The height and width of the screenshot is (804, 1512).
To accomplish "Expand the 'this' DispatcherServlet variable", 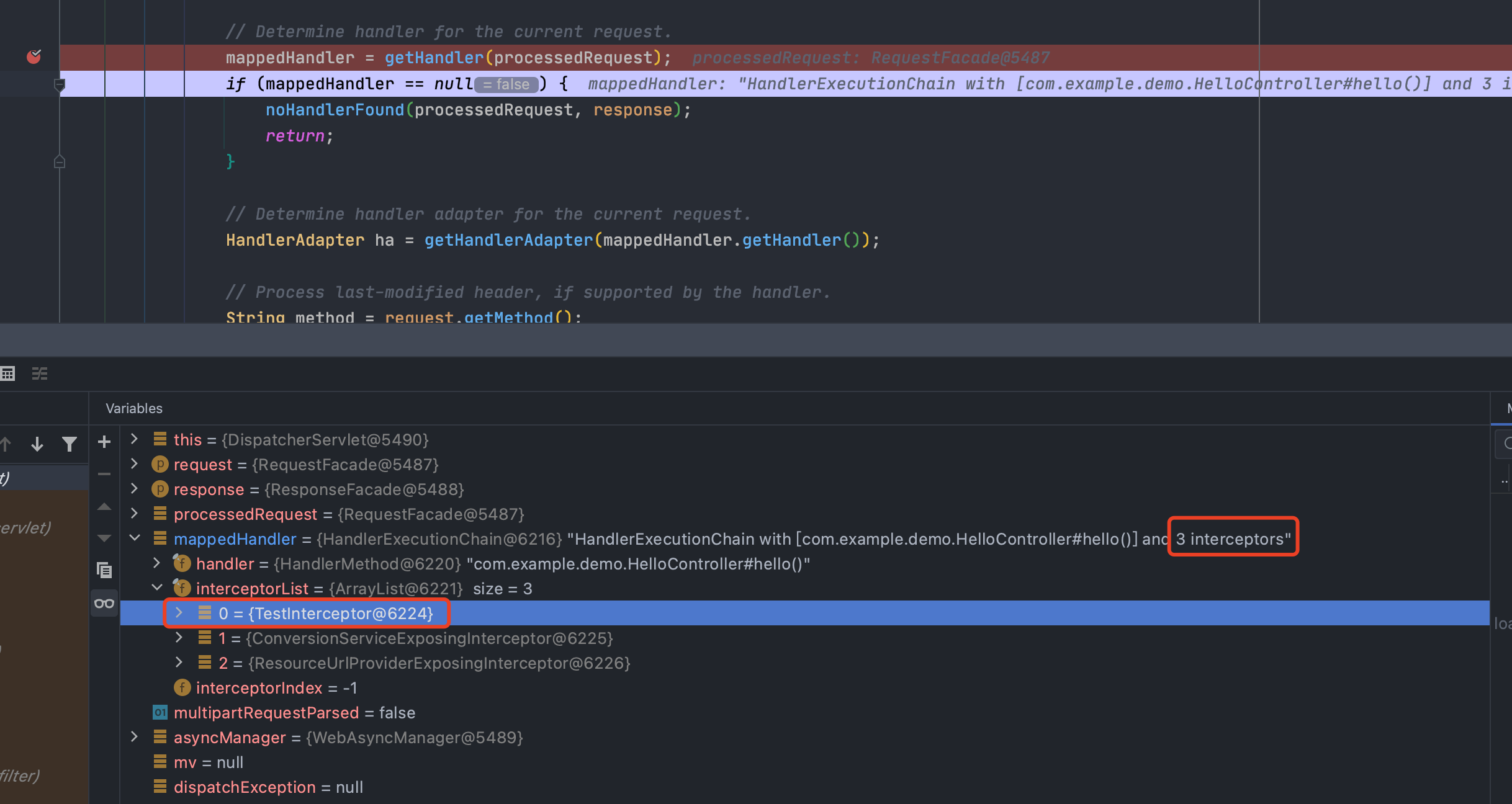I will (x=134, y=439).
